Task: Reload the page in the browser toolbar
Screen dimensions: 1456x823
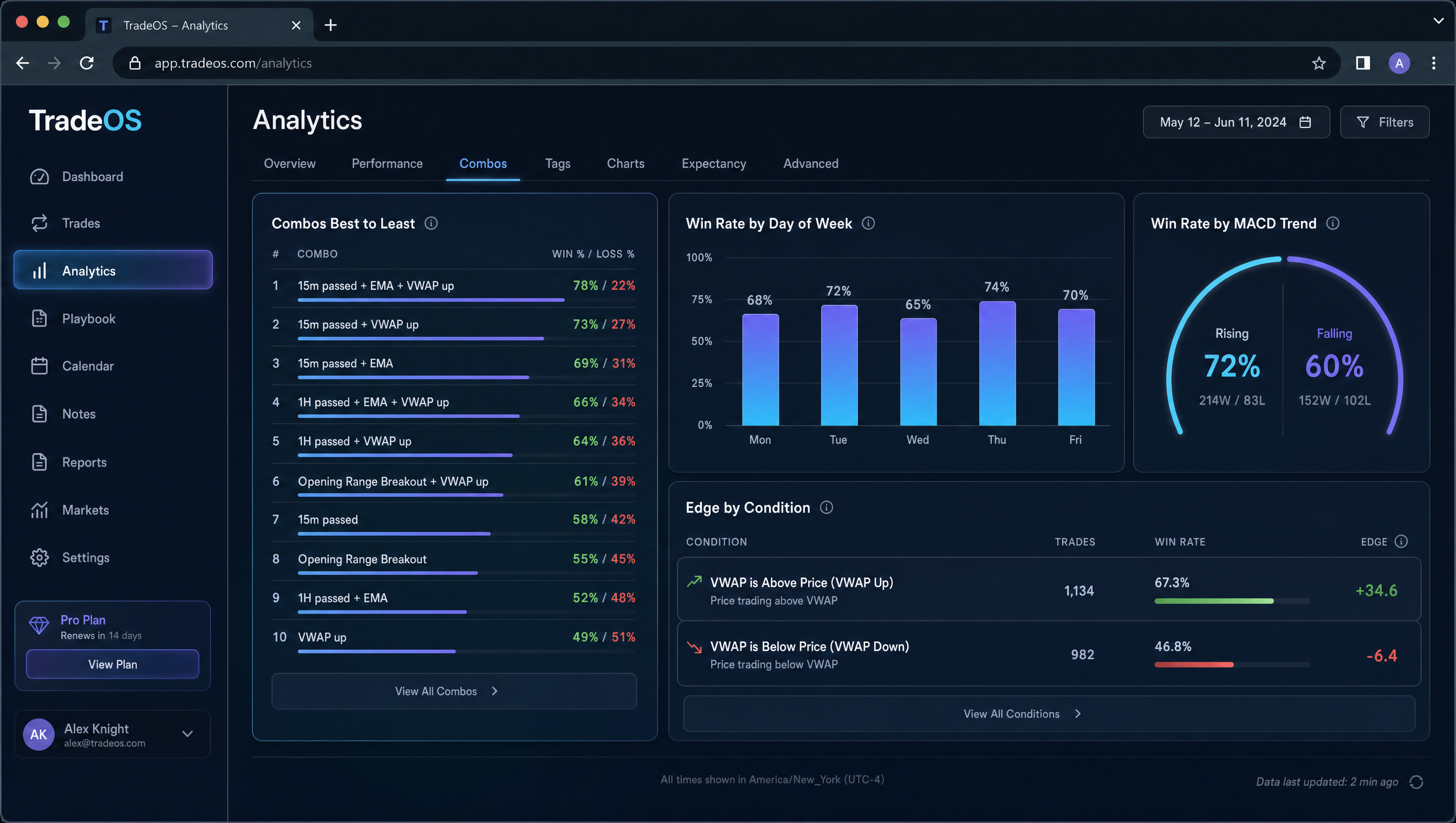Action: [x=87, y=63]
